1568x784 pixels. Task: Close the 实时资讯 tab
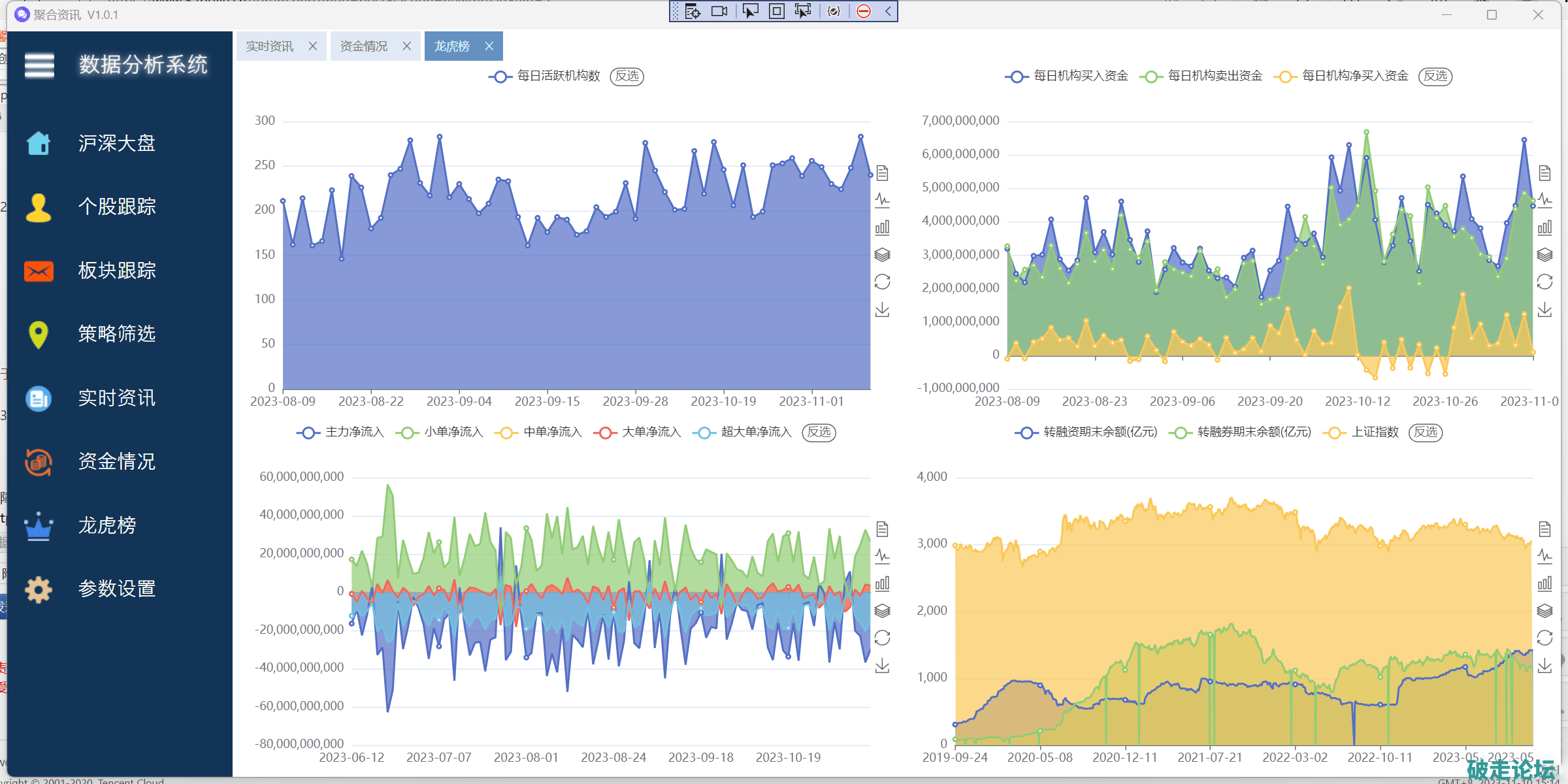(x=312, y=46)
